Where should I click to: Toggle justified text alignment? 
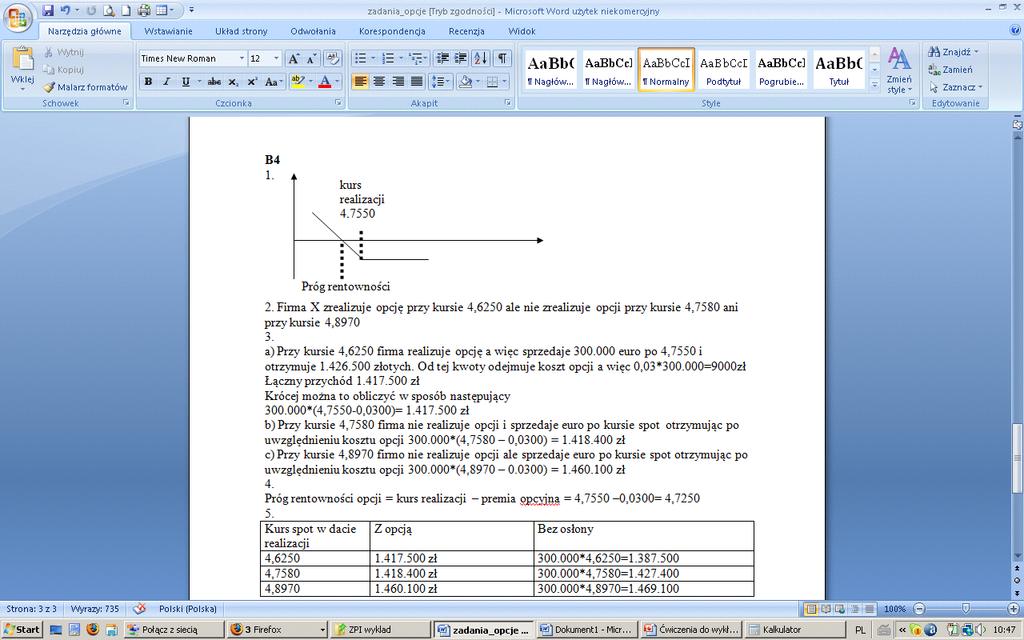pyautogui.click(x=417, y=82)
